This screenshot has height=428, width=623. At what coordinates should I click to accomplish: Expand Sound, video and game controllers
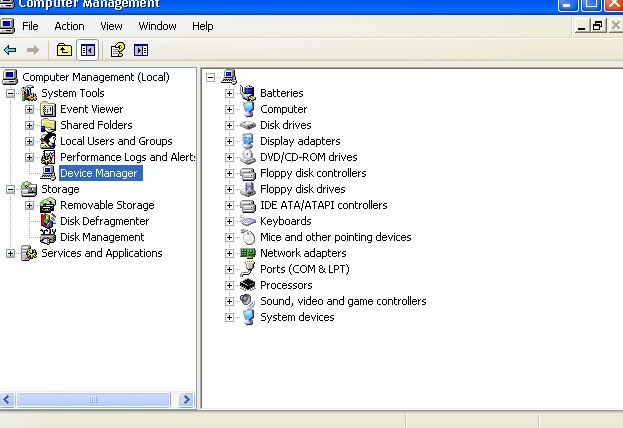click(x=229, y=301)
